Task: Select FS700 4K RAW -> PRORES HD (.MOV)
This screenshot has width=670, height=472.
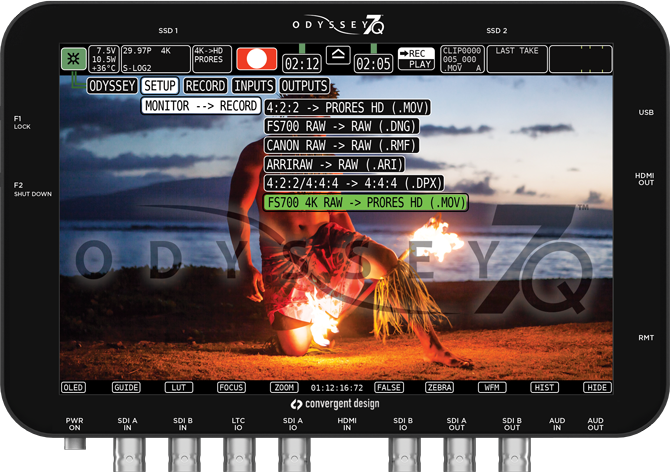Action: [366, 202]
